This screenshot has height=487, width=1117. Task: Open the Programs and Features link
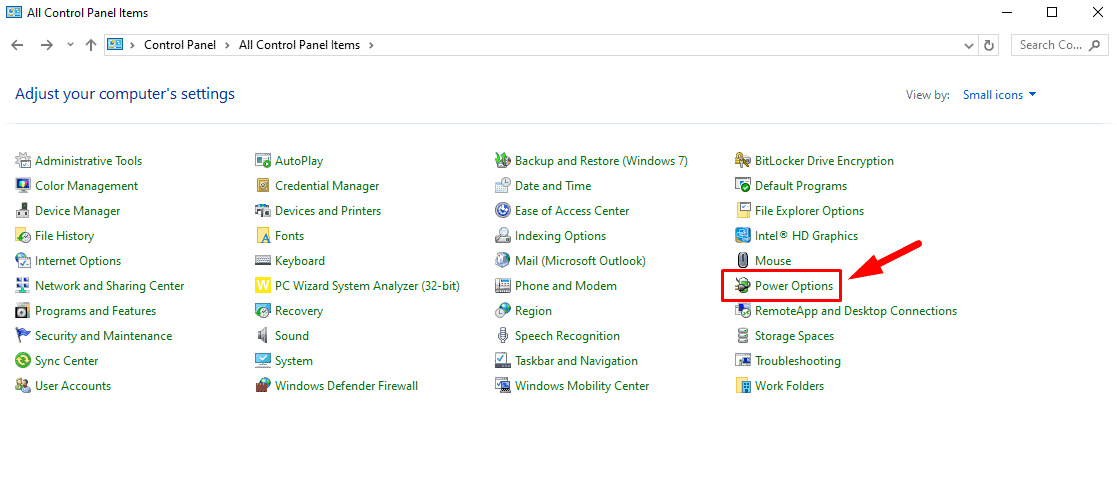[x=95, y=311]
